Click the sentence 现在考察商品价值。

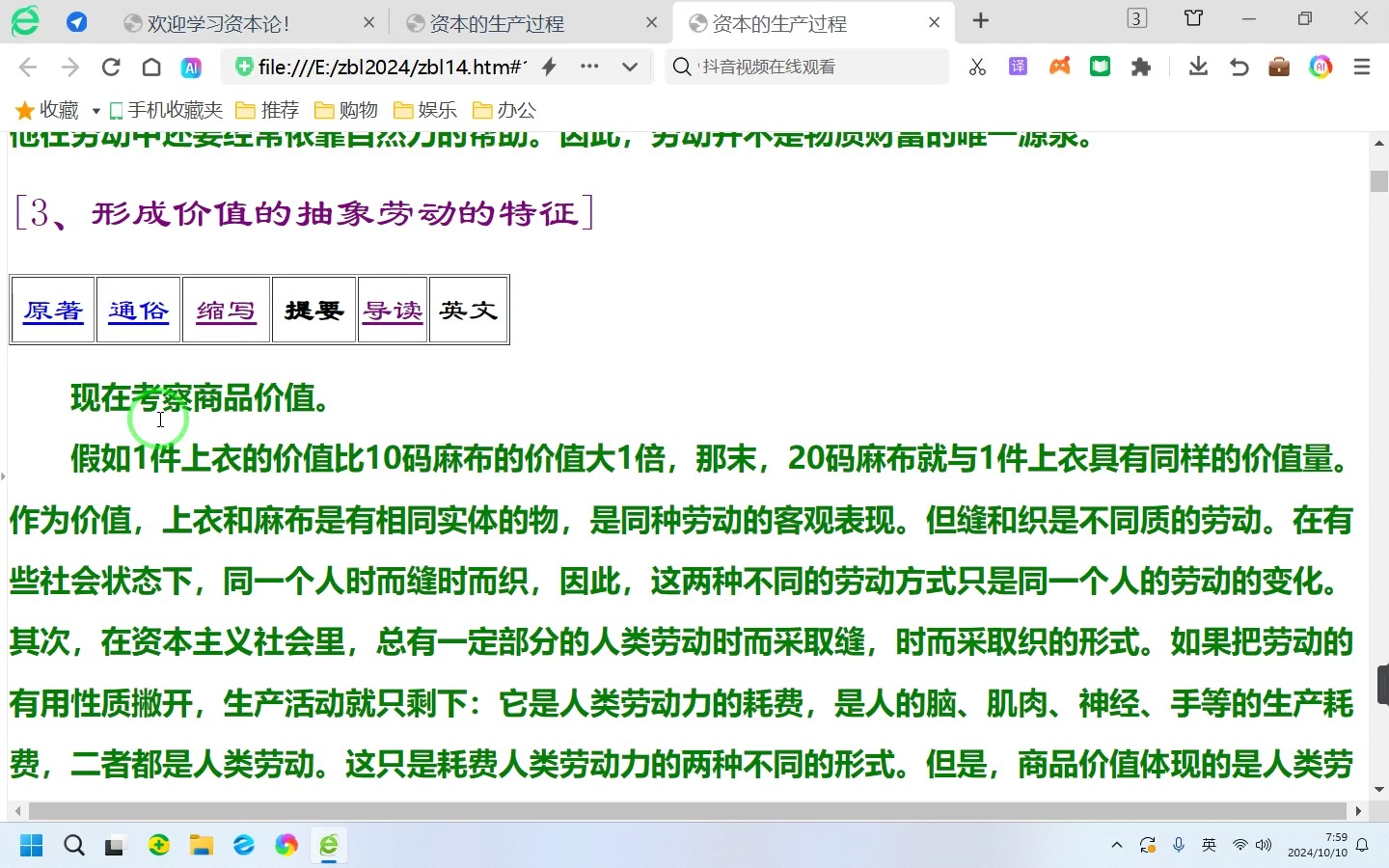[x=201, y=397]
